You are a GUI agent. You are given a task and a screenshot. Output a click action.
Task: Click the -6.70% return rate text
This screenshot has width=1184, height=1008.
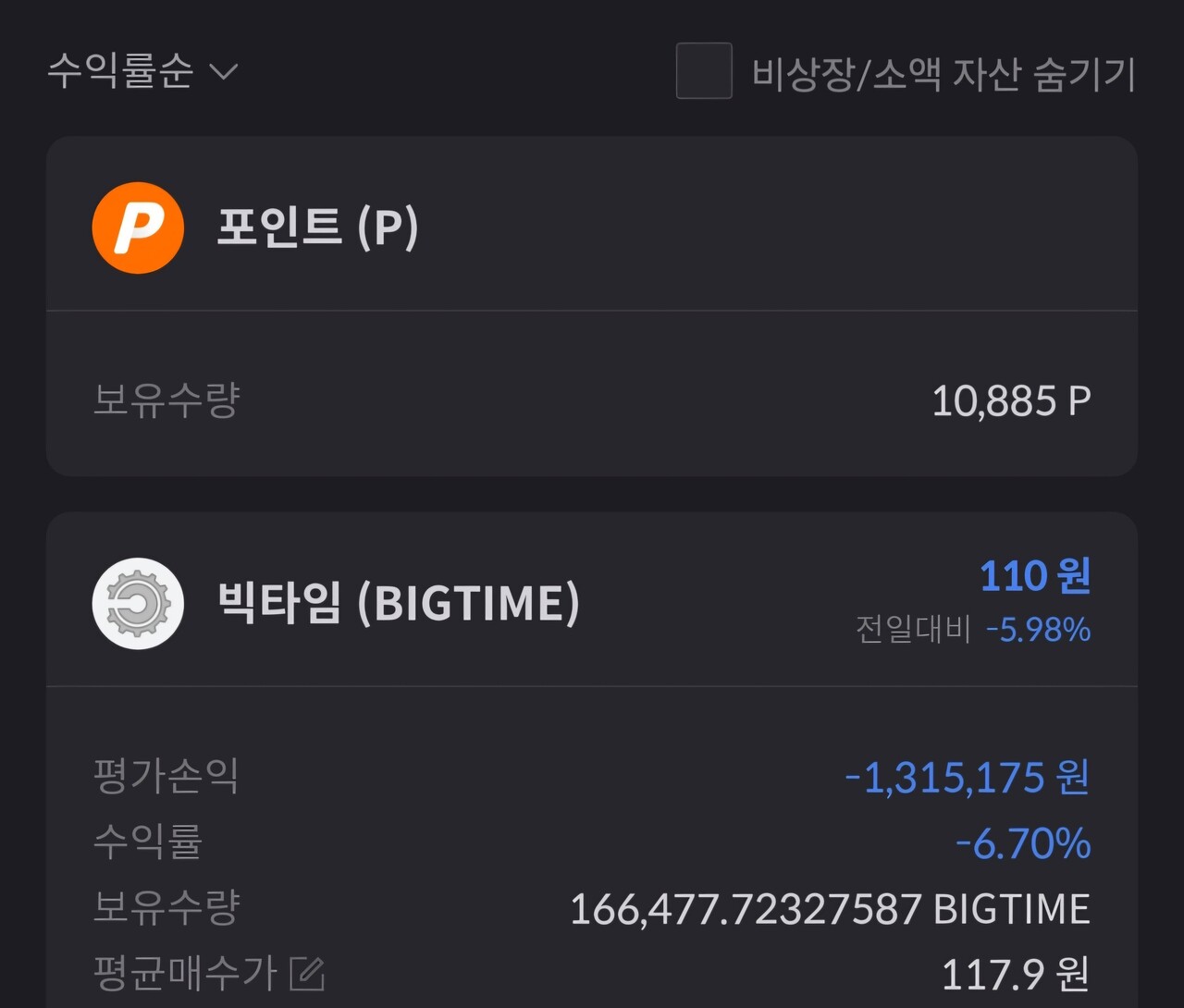tap(1022, 842)
